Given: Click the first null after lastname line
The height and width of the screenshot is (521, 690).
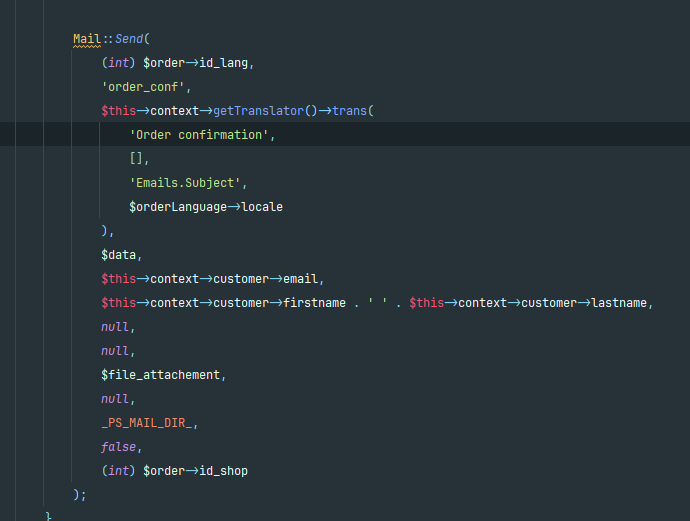Looking at the screenshot, I should pyautogui.click(x=115, y=327).
